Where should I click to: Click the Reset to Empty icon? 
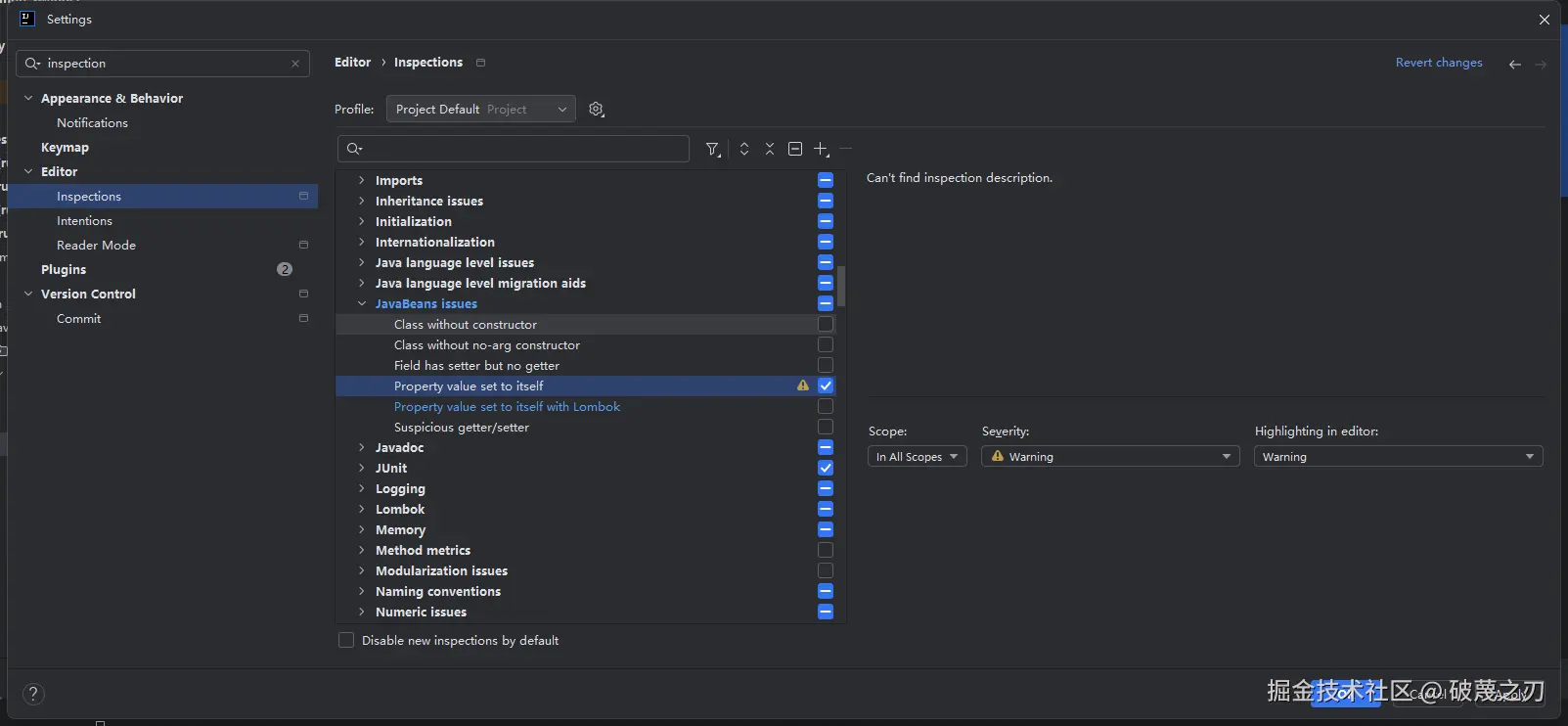coord(795,150)
